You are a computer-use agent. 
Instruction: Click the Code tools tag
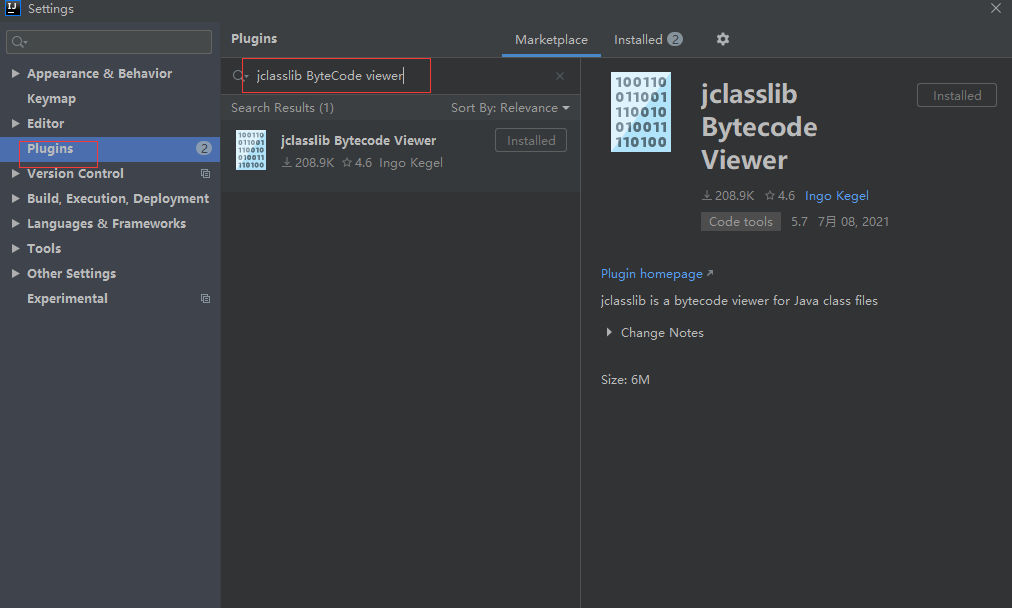coord(740,221)
